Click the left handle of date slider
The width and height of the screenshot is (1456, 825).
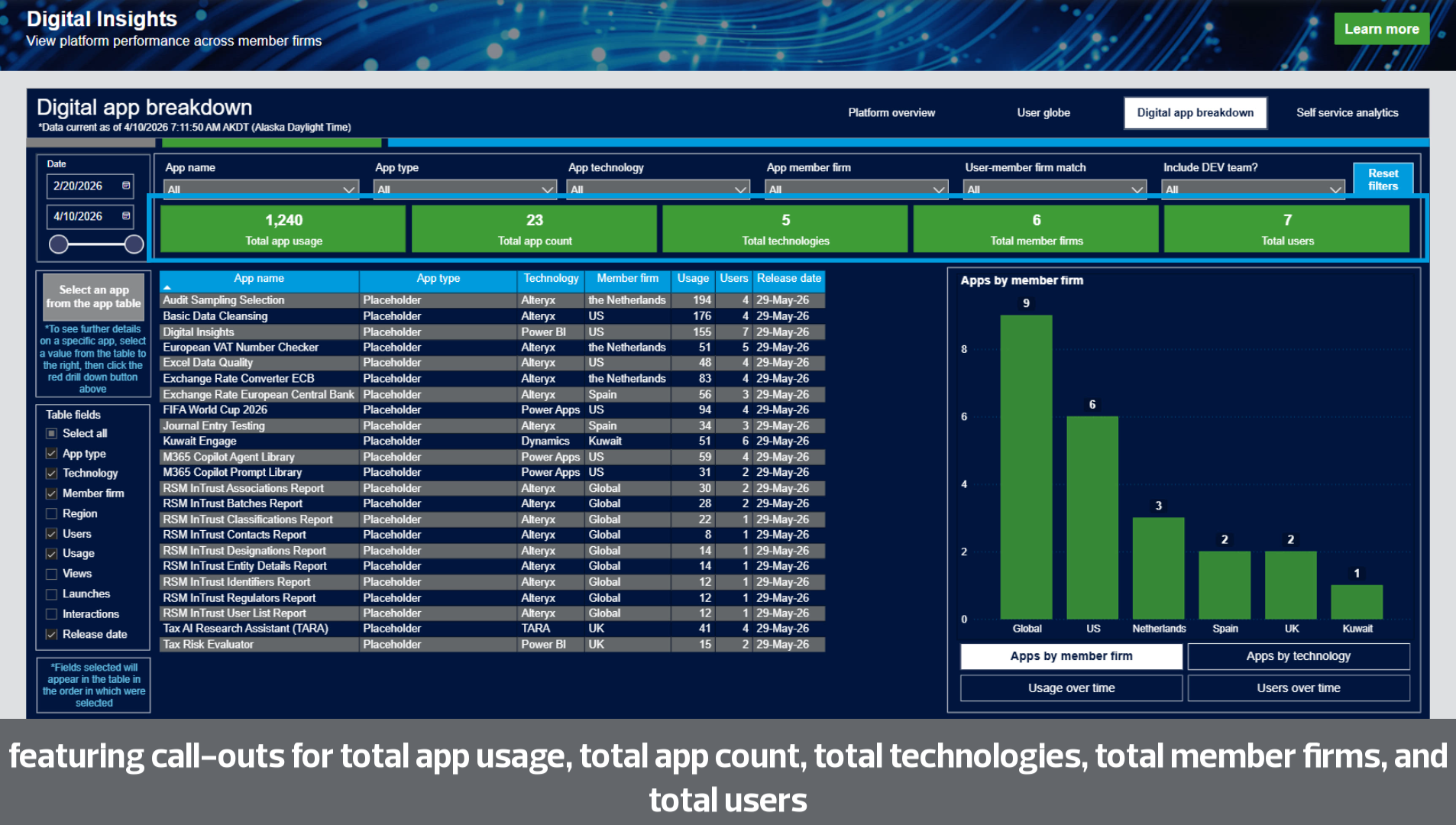59,244
